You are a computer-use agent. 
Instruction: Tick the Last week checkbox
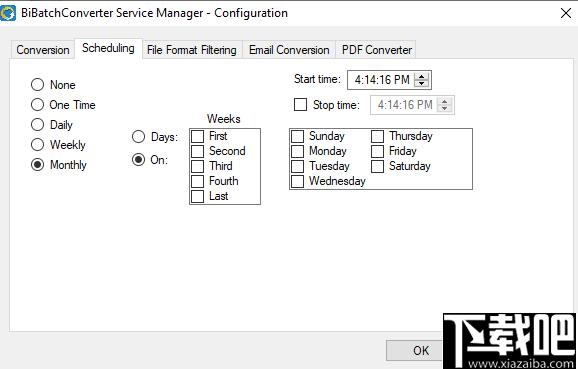198,196
